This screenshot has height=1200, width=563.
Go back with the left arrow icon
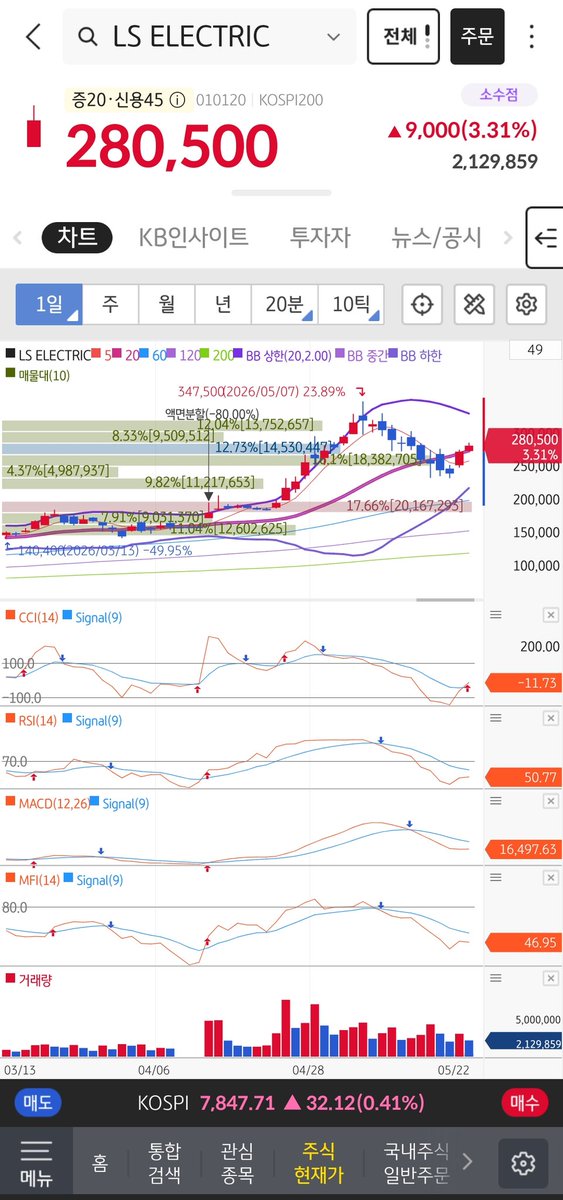click(x=34, y=37)
